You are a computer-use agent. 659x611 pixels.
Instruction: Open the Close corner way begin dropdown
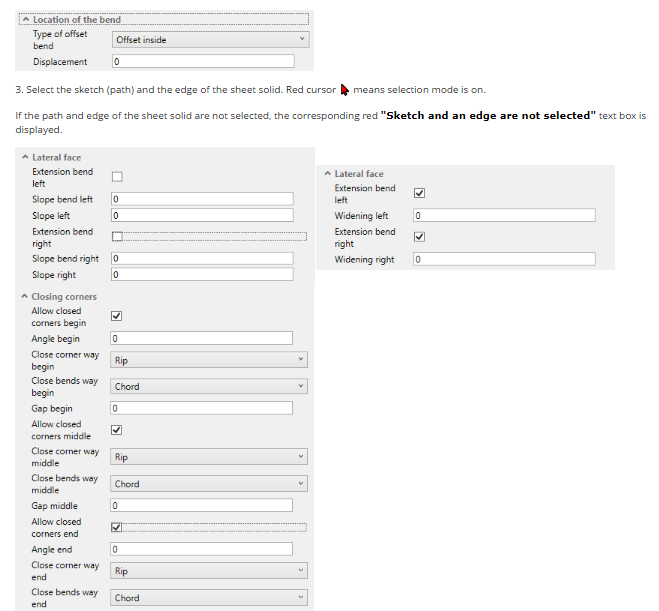pos(209,360)
